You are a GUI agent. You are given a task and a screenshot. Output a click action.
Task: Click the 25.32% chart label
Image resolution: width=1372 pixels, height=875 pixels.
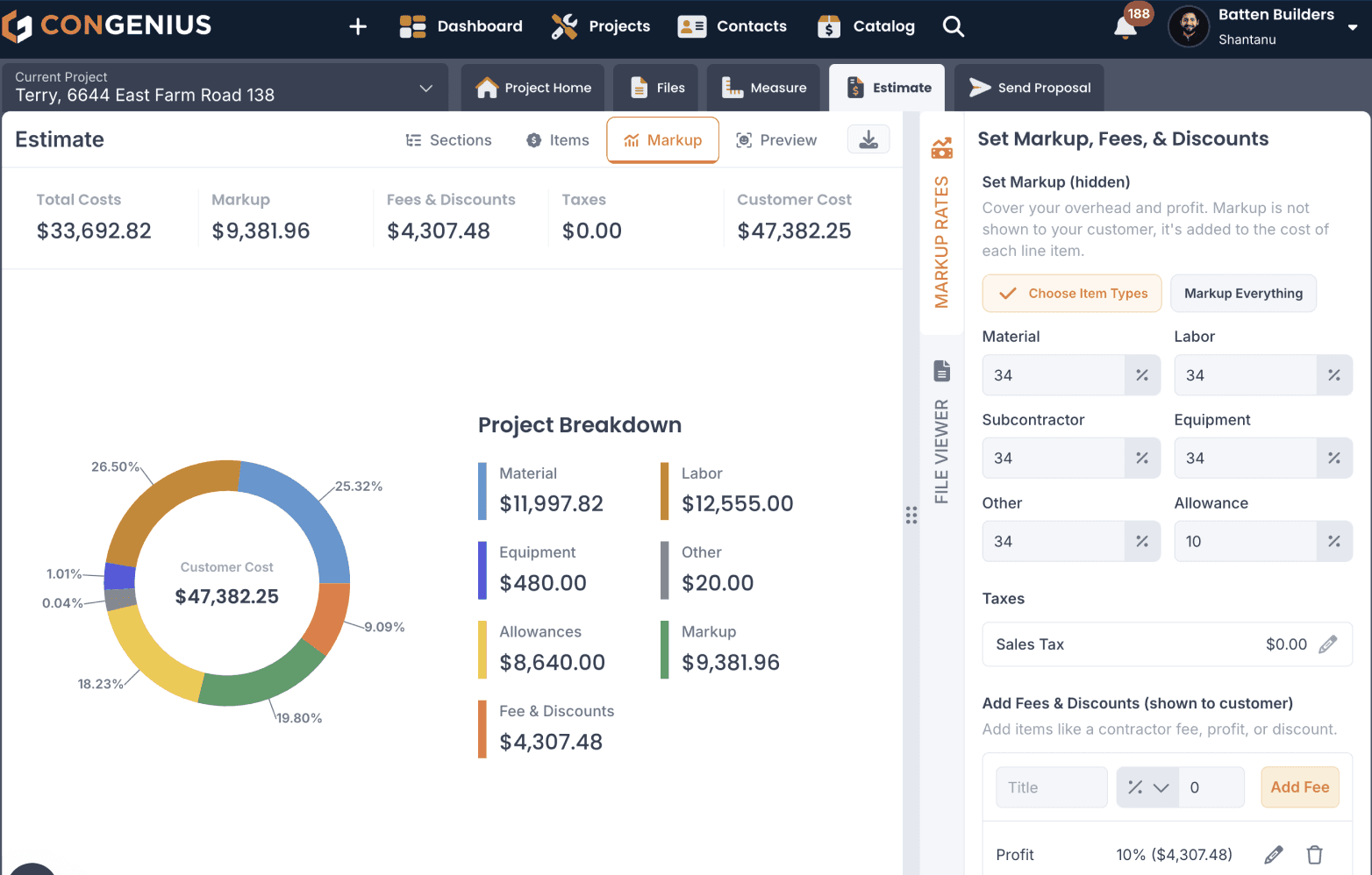click(359, 486)
